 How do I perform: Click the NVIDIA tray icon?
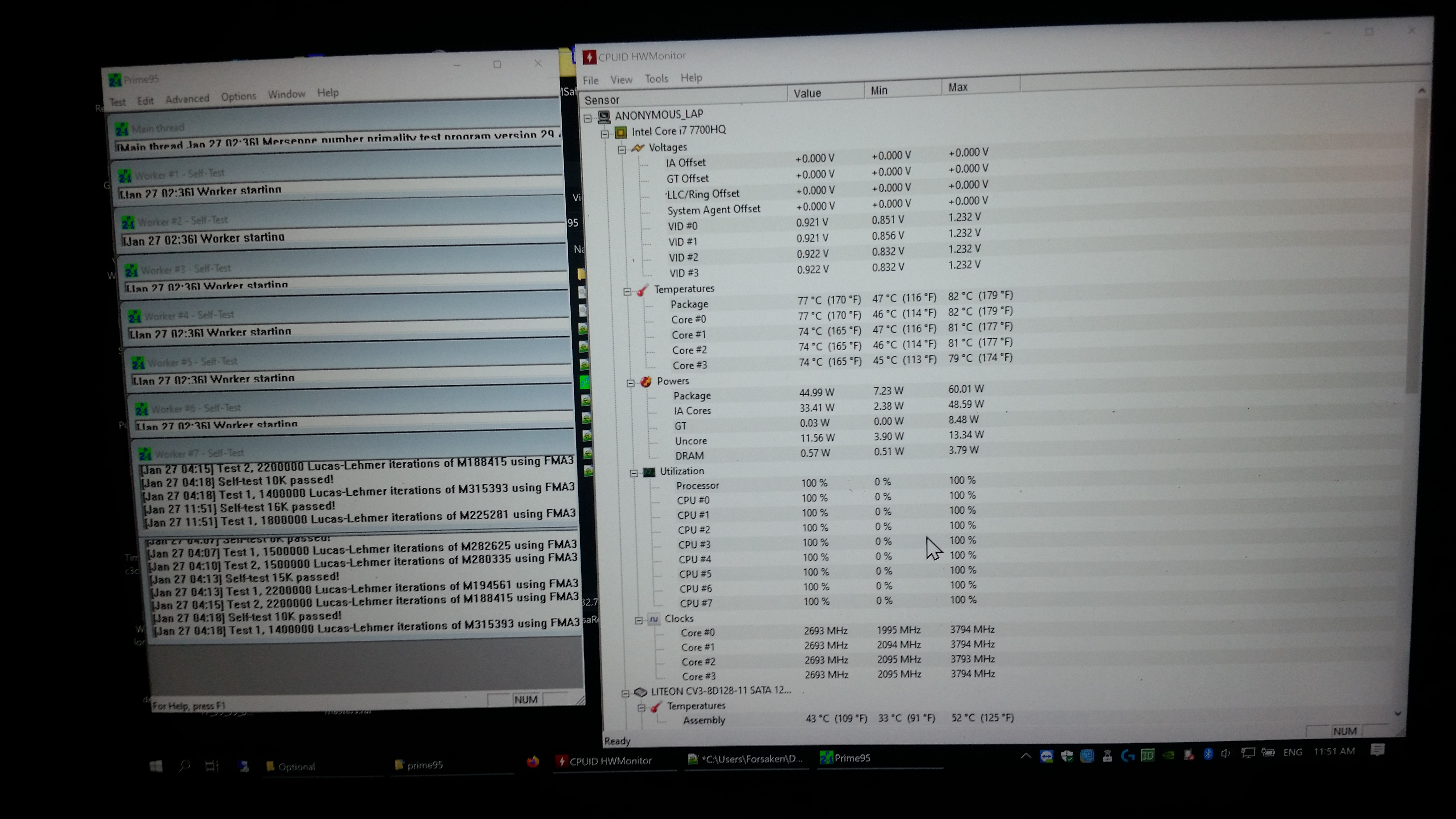pos(1168,755)
